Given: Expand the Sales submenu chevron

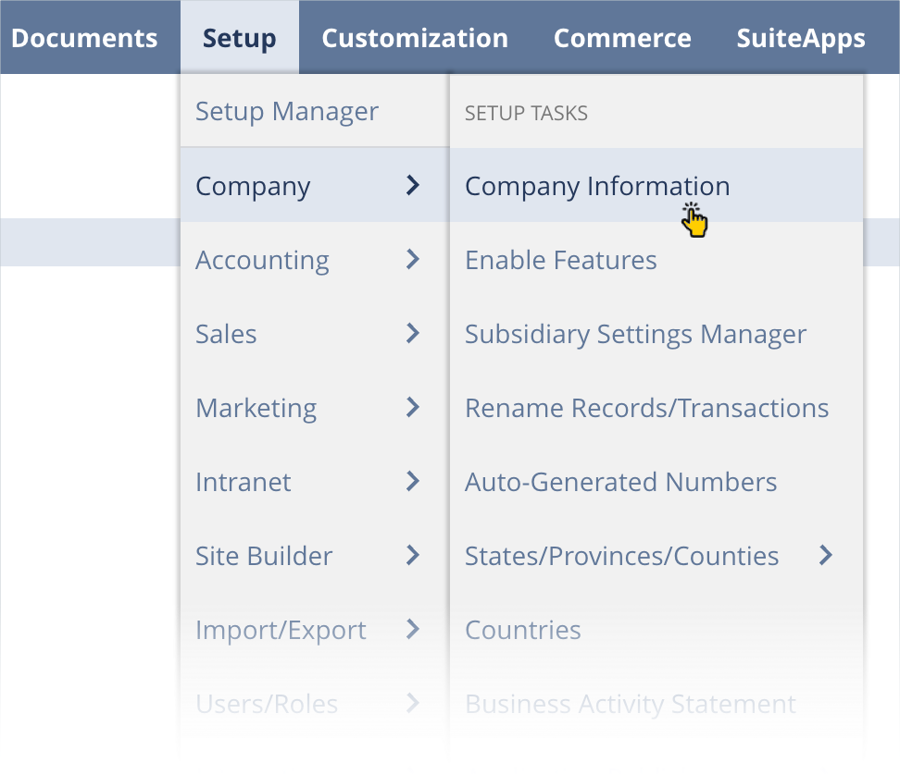Looking at the screenshot, I should point(413,333).
